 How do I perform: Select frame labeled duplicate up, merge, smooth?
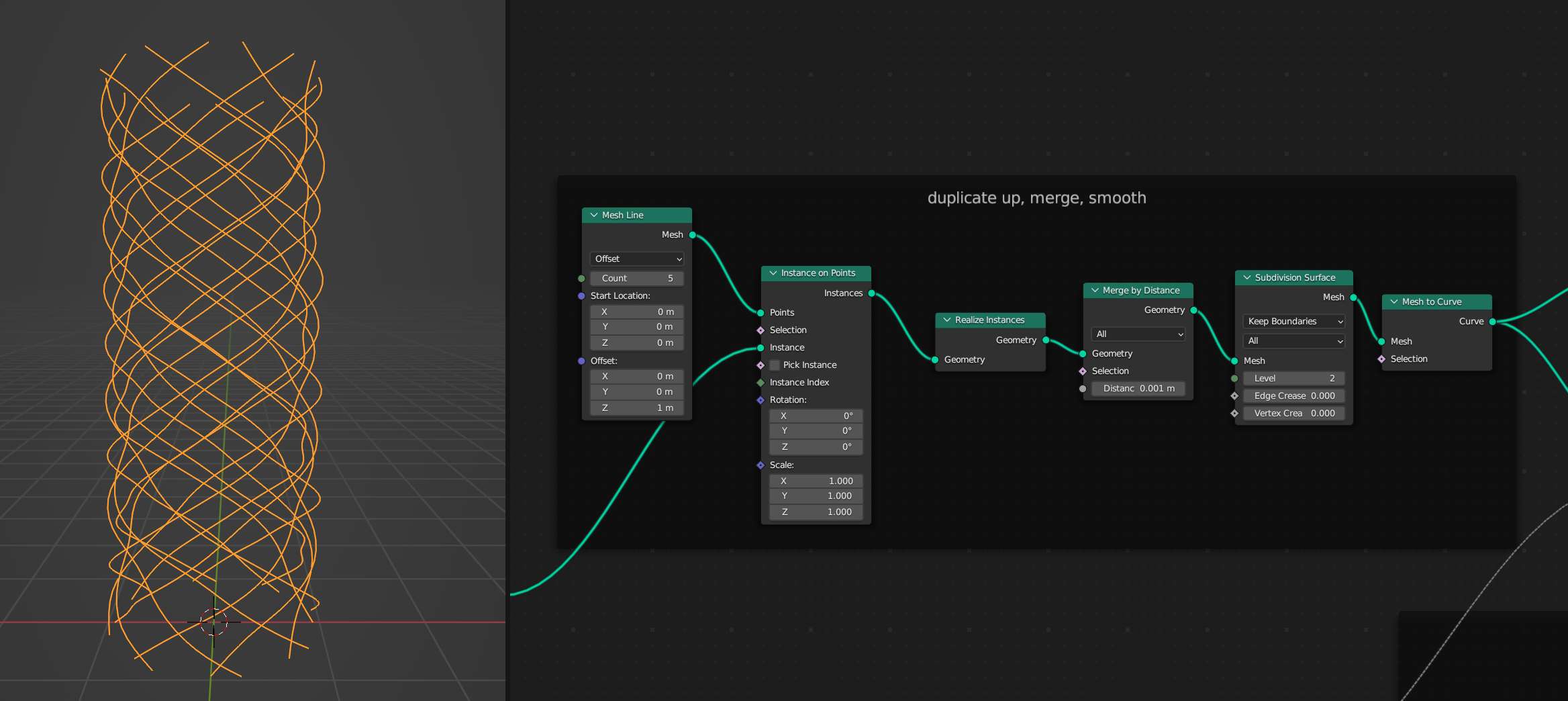pyautogui.click(x=1037, y=198)
